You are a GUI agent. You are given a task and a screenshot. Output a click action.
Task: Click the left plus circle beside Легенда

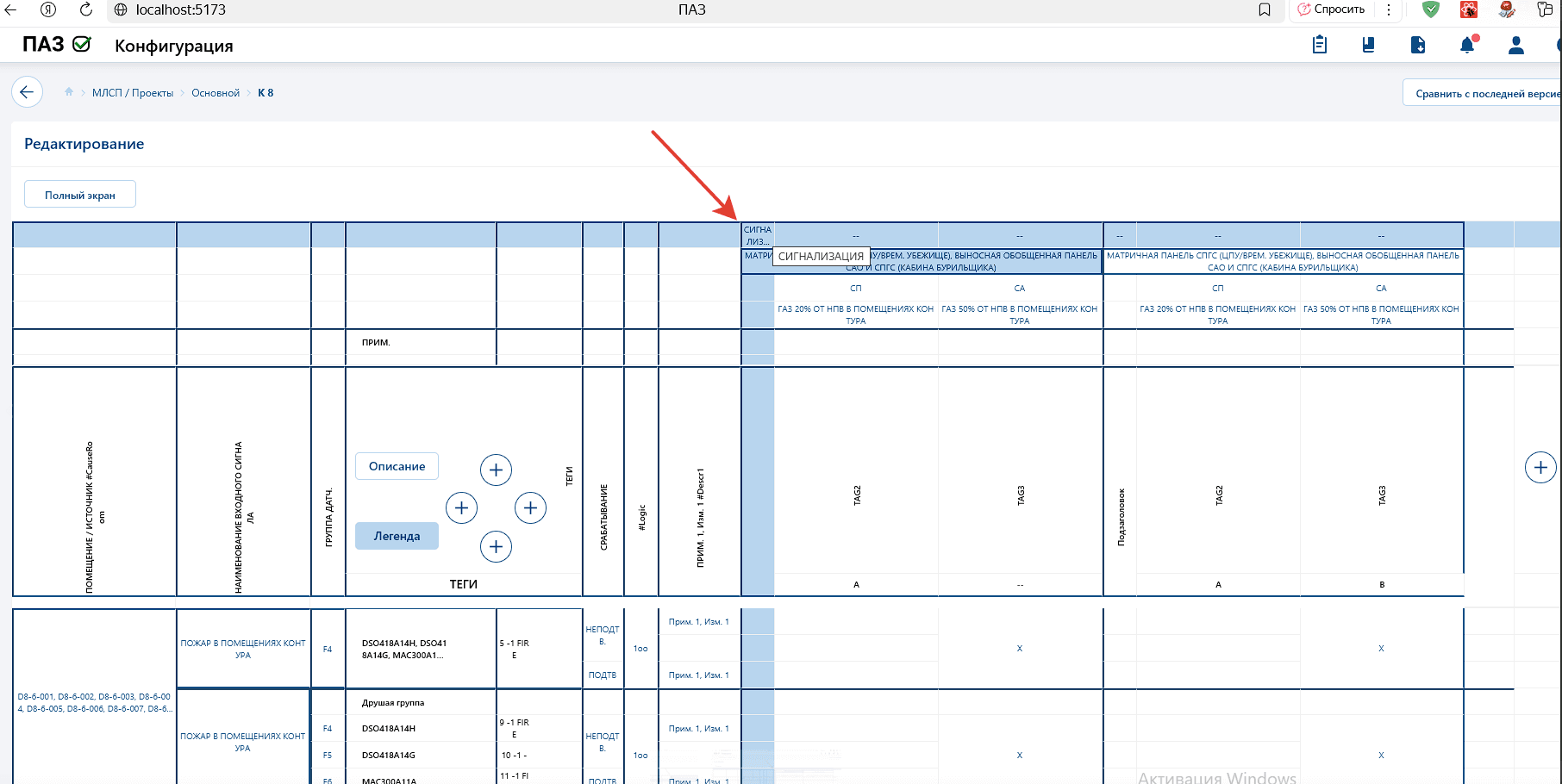[x=461, y=508]
